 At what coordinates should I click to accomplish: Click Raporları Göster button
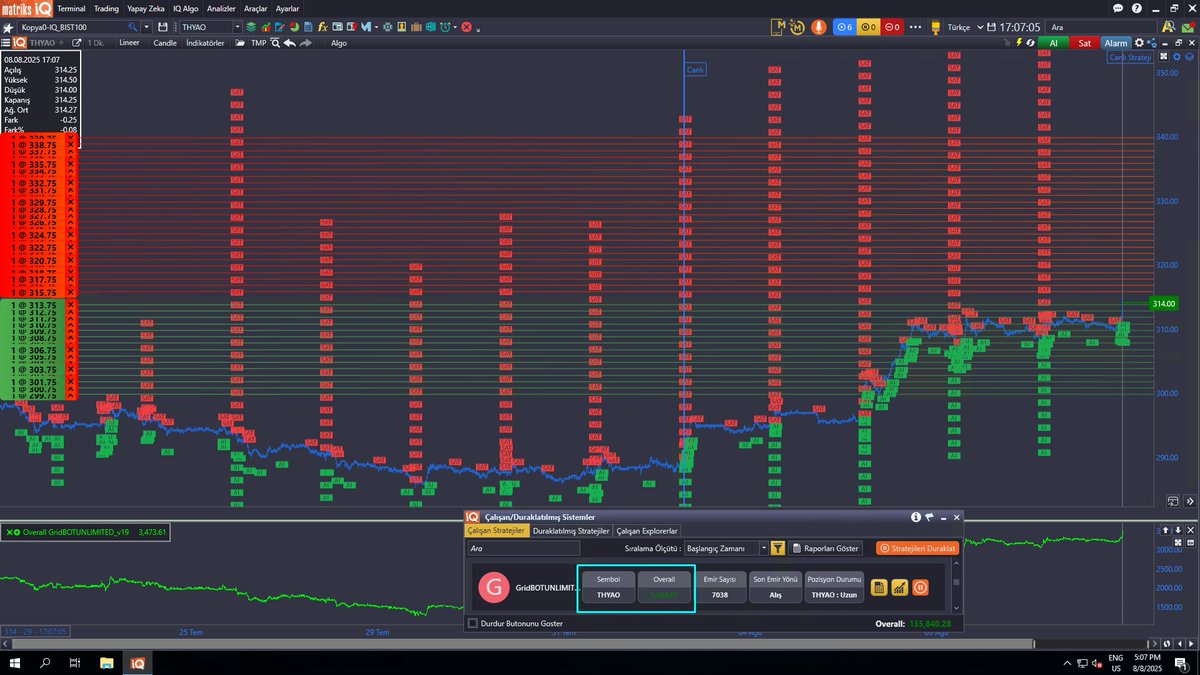click(825, 548)
